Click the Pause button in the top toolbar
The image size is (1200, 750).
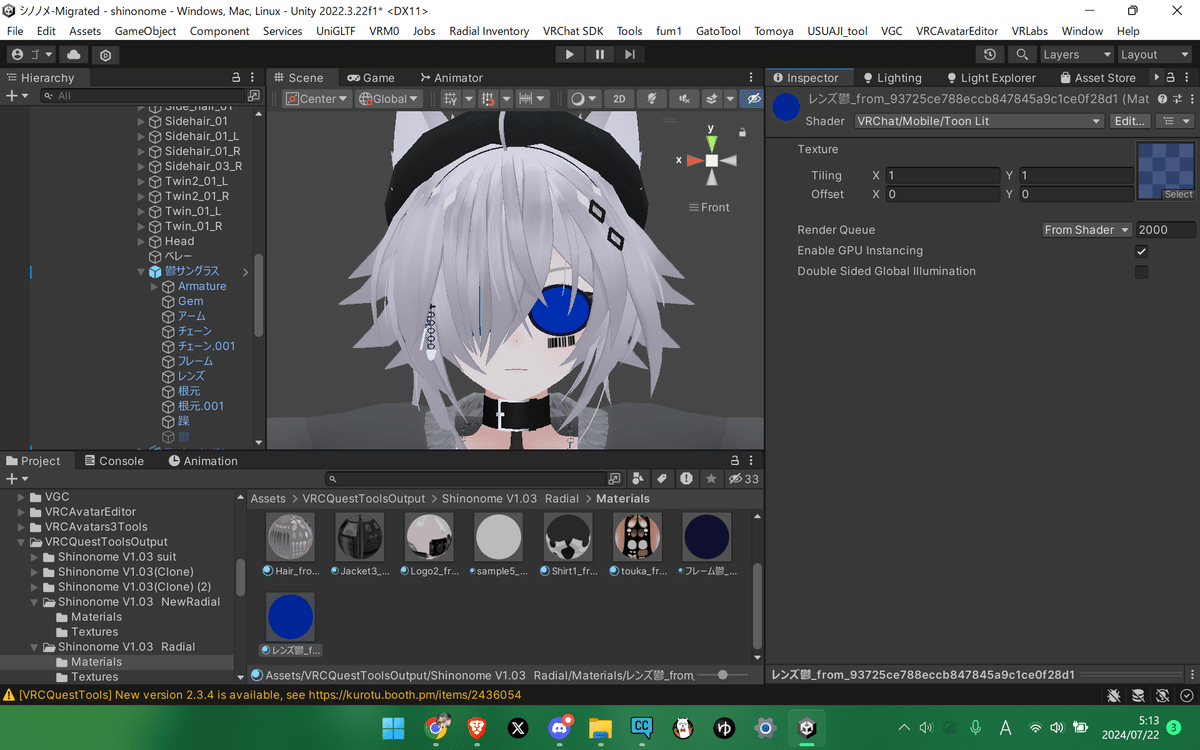(599, 54)
